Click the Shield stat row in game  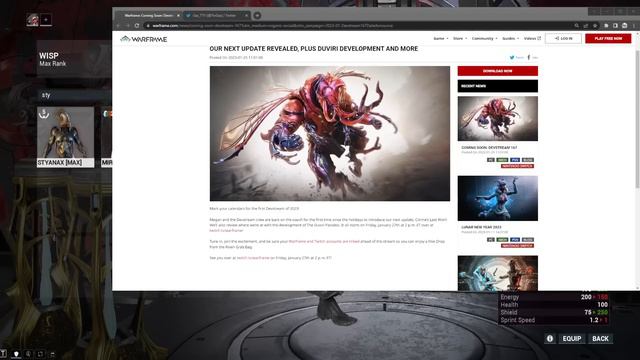point(554,312)
